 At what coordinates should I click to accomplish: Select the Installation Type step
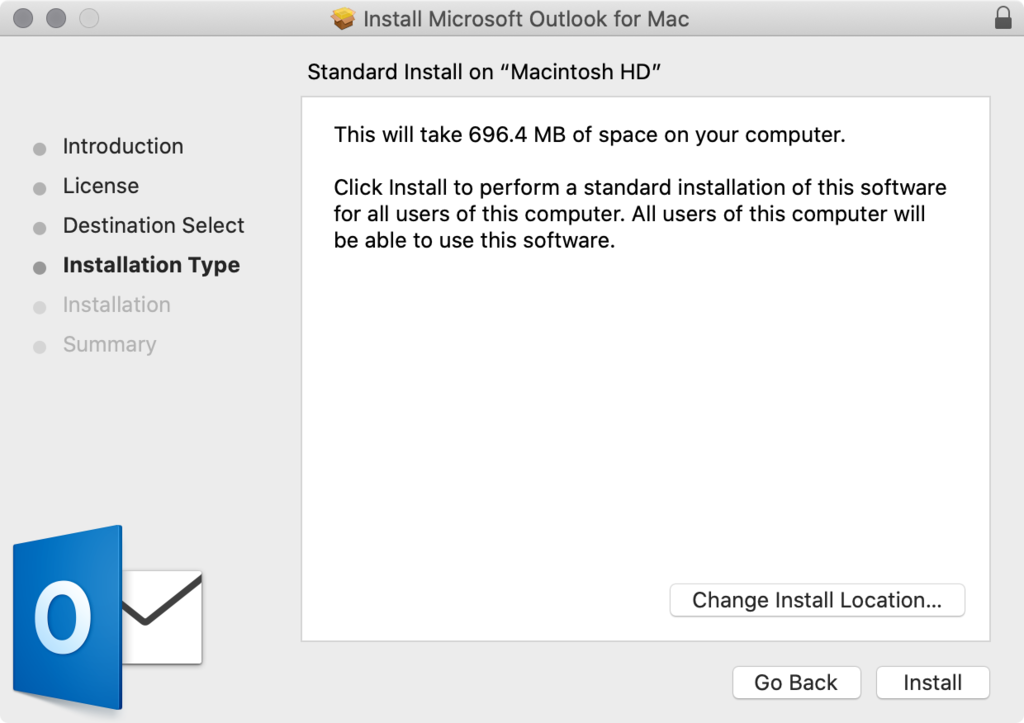click(x=151, y=265)
